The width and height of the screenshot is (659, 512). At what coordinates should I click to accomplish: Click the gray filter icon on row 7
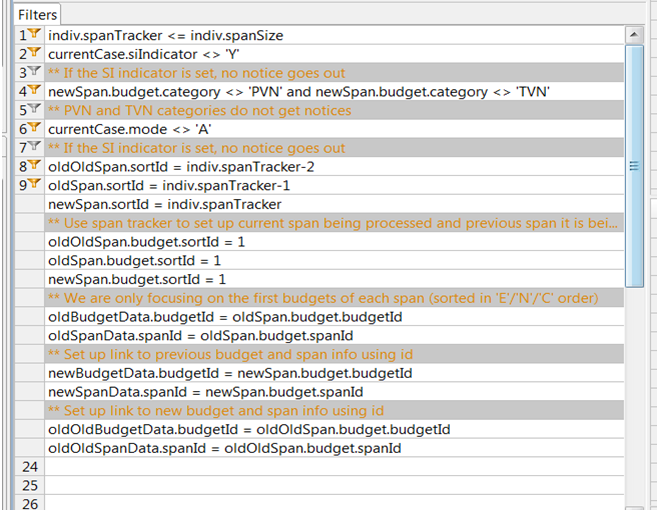[35, 145]
